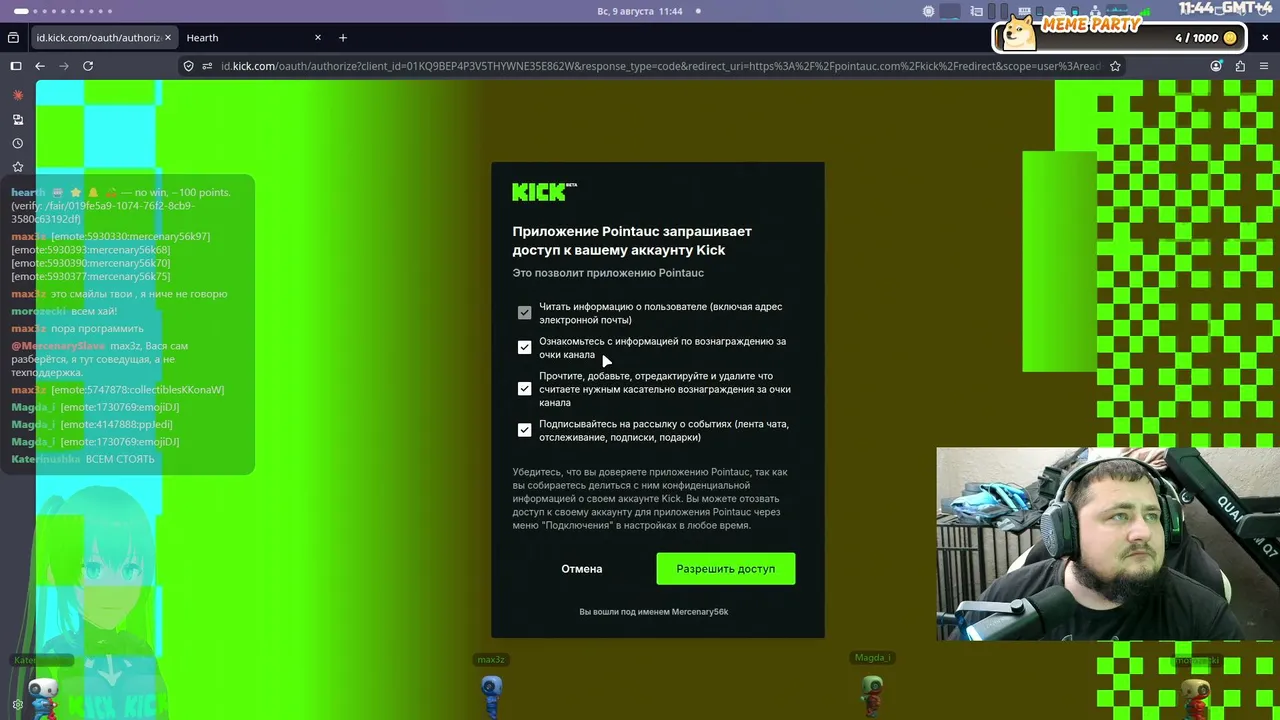The image size is (1280, 720).
Task: Reload the Kick authorization page
Action: [x=88, y=66]
